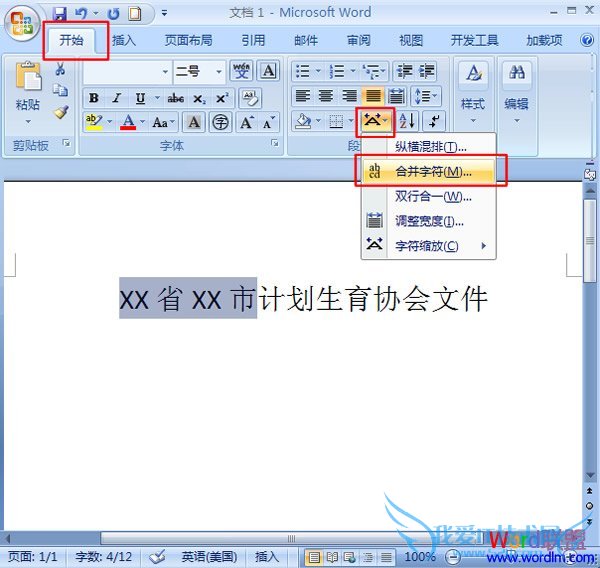Image resolution: width=600 pixels, height=568 pixels.
Task: Open the phonetic guide (wén) tool
Action: click(x=241, y=71)
